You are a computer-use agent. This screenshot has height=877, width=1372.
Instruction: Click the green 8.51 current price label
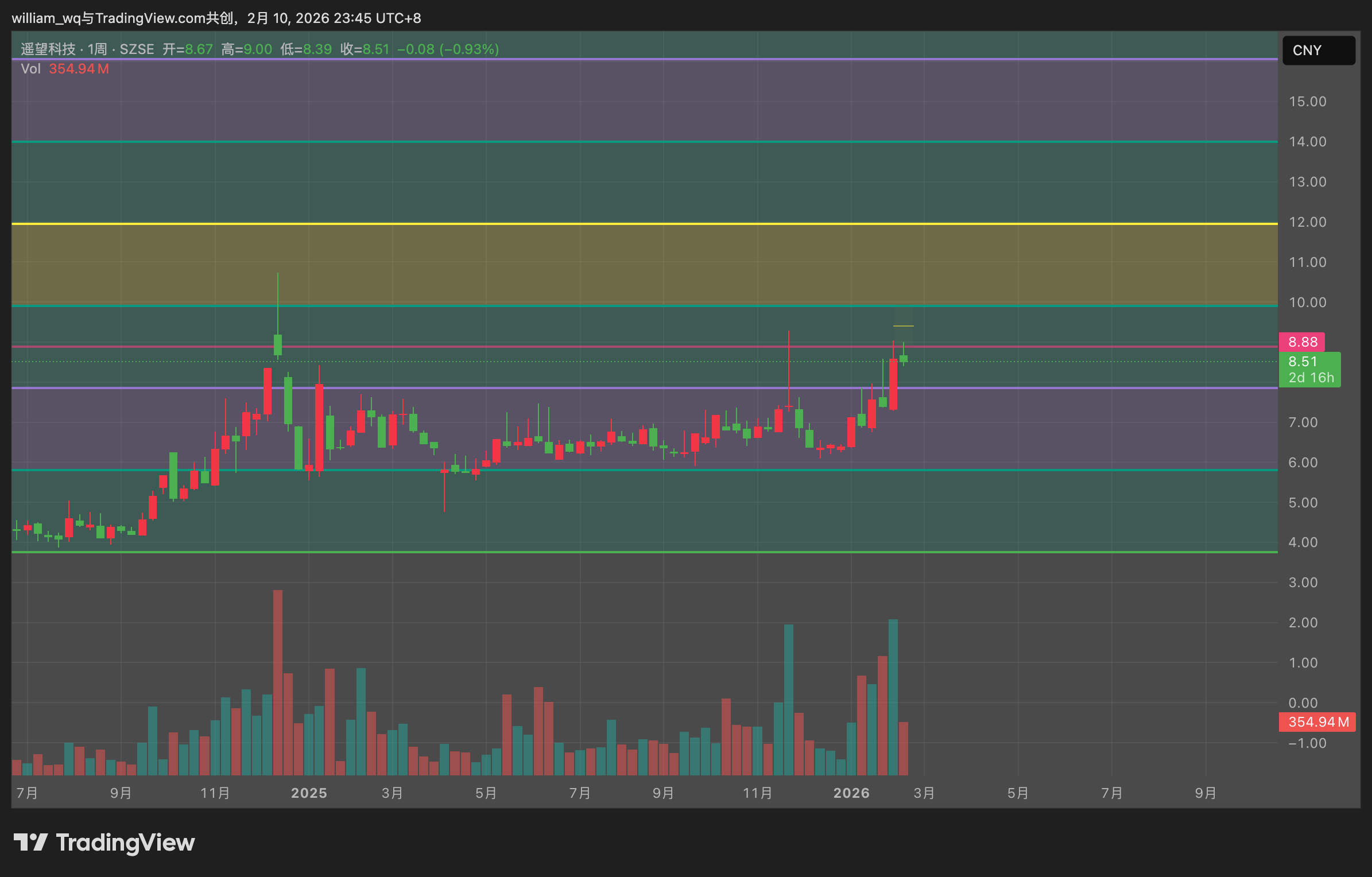point(1309,370)
